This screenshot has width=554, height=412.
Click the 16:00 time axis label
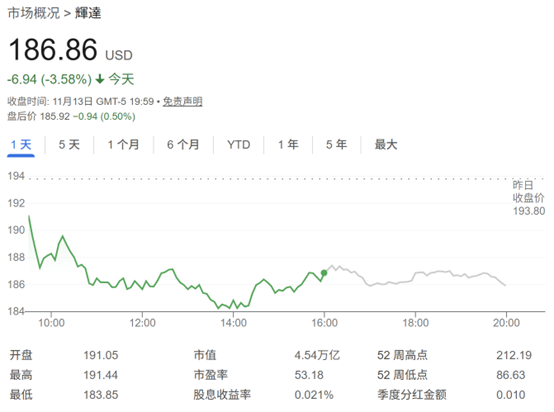pyautogui.click(x=324, y=323)
